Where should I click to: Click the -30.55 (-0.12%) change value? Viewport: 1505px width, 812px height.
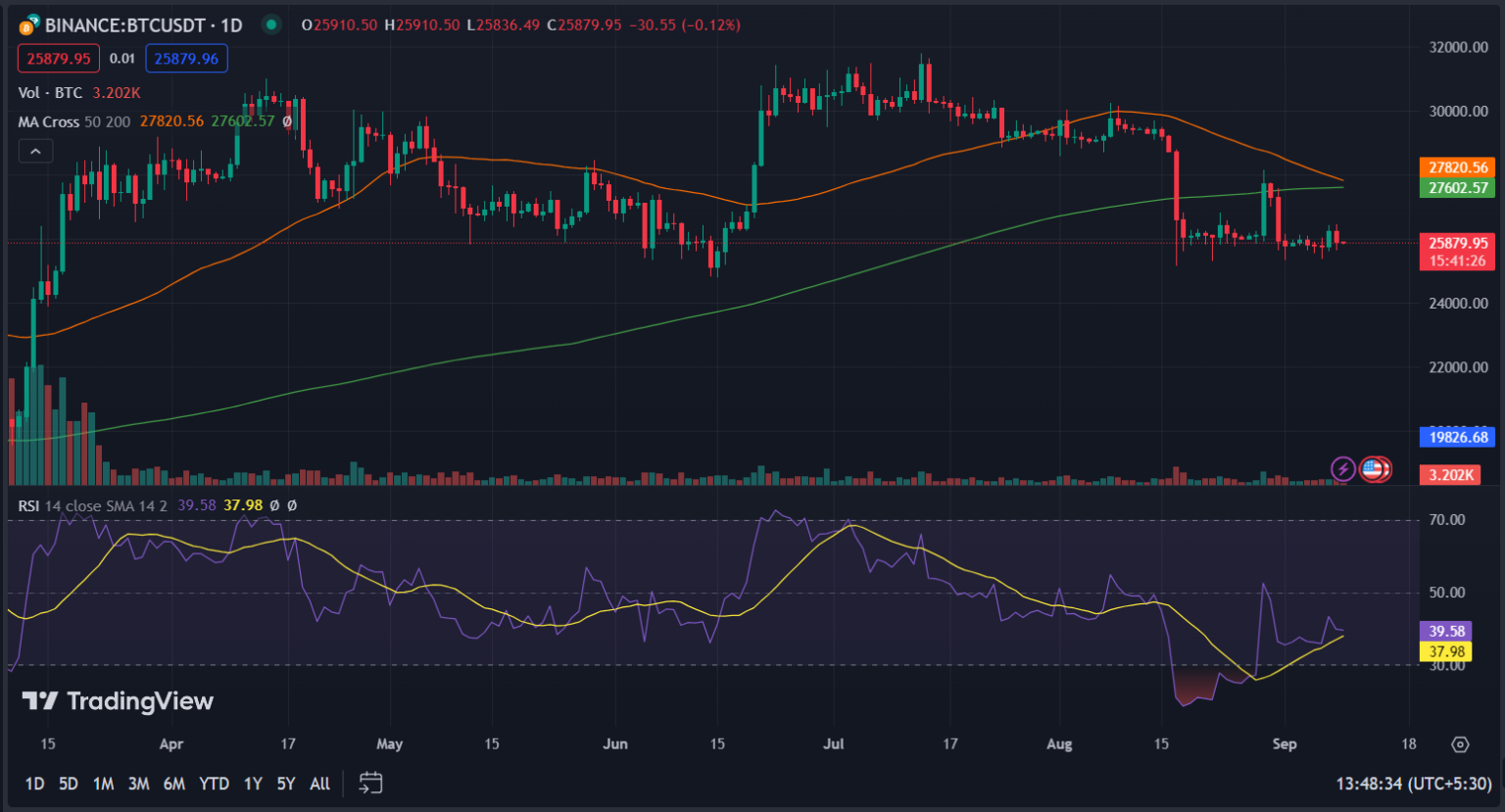pyautogui.click(x=683, y=25)
